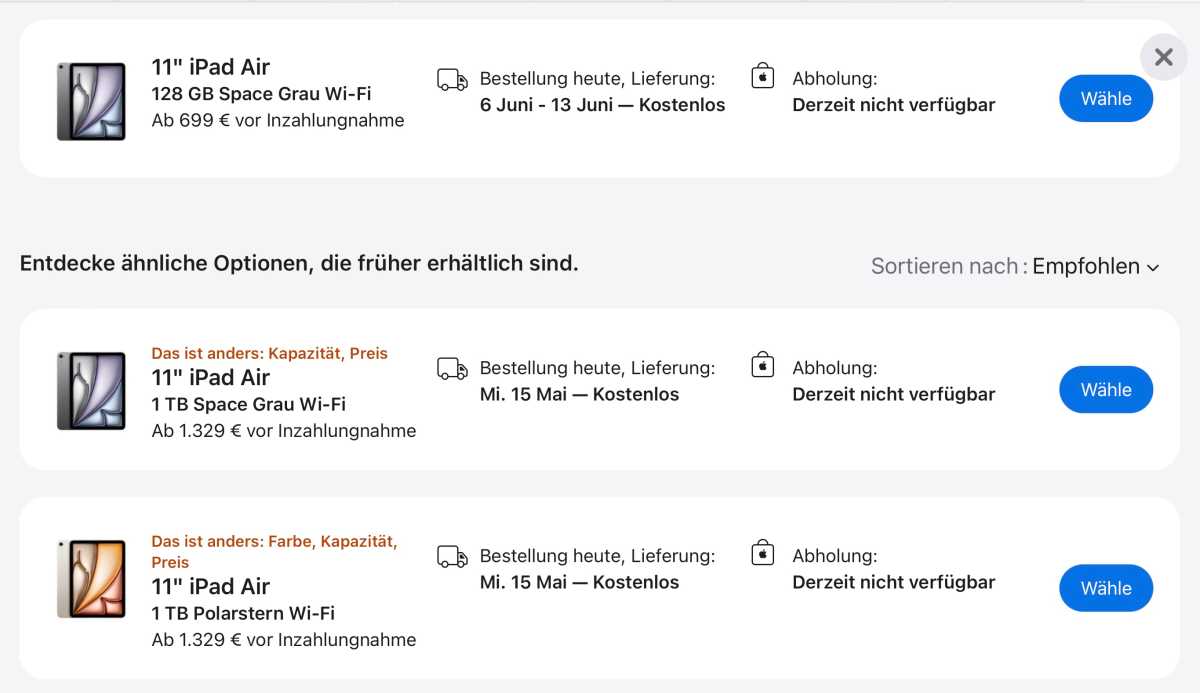Click 'Das ist anders: Kapazität, Preis' label
Viewport: 1200px width, 693px height.
coord(270,353)
